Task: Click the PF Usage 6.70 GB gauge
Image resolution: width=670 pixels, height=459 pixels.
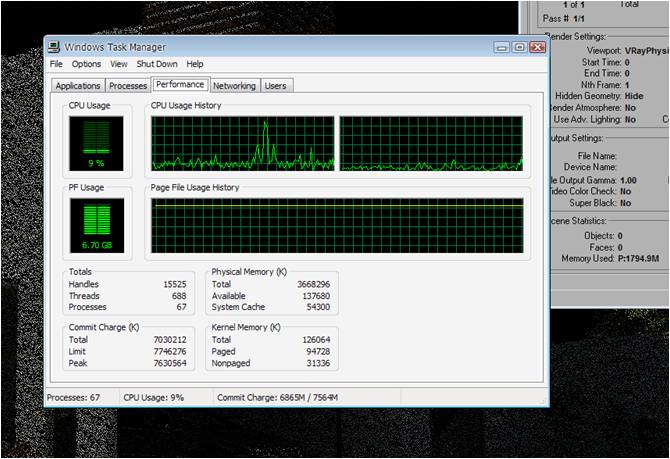Action: click(x=97, y=226)
